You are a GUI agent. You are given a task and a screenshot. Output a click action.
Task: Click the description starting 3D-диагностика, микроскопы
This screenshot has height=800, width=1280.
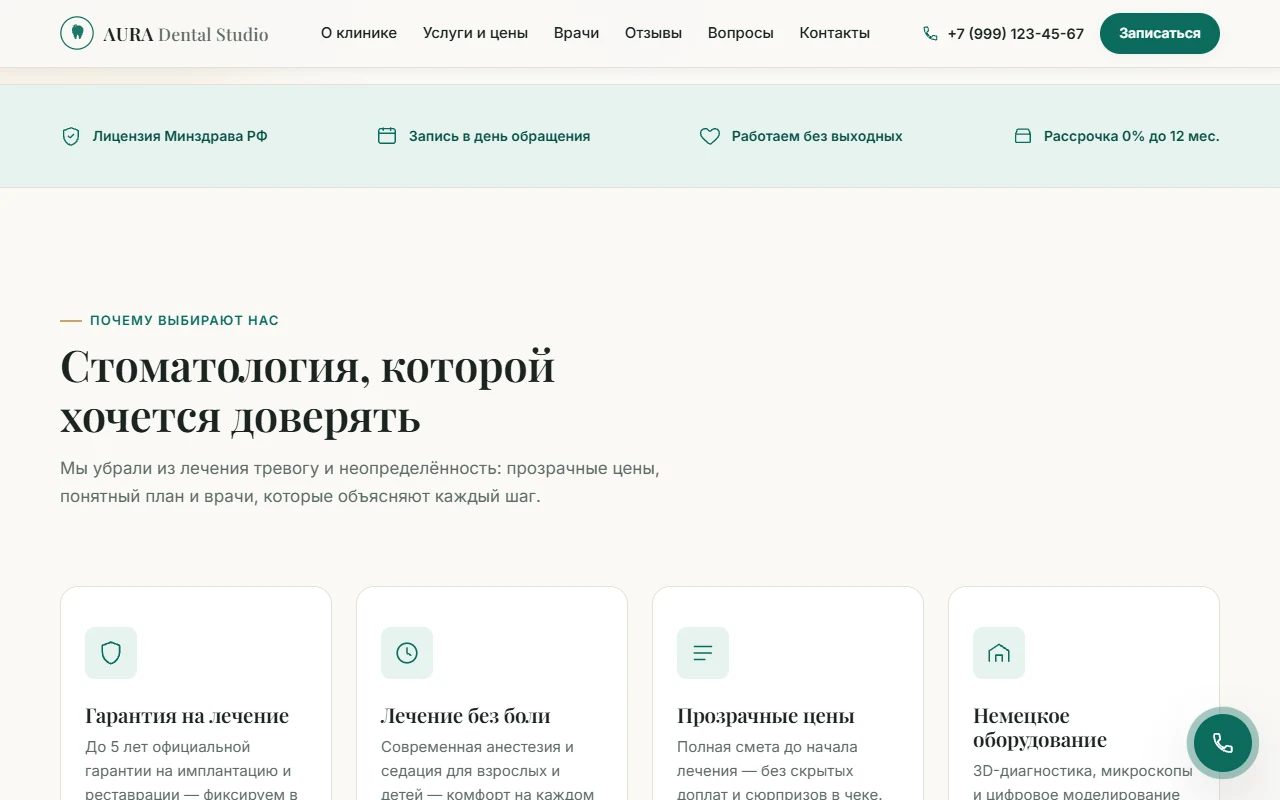coord(1083,783)
